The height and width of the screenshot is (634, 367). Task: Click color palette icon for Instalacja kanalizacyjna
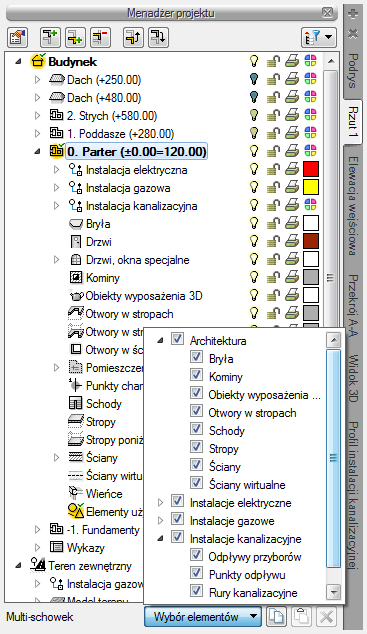point(310,205)
